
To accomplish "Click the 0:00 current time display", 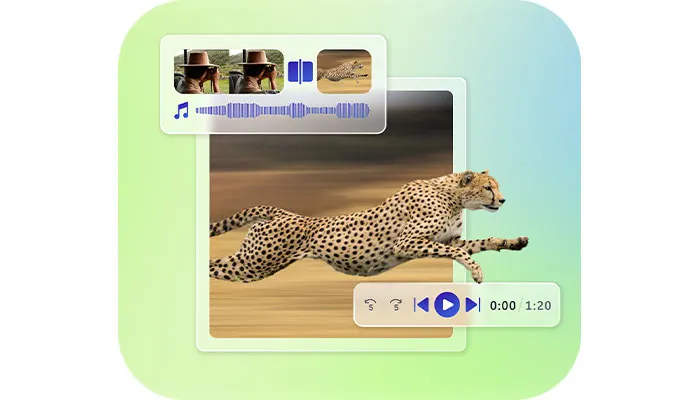I will tap(504, 305).
